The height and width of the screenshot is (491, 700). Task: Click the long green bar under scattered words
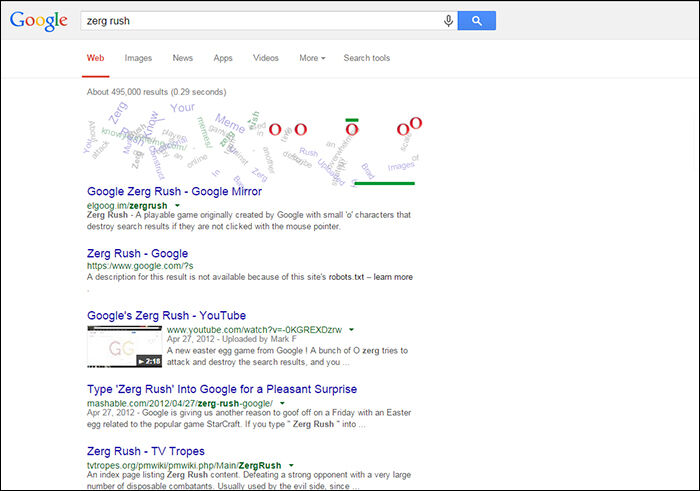tap(384, 183)
